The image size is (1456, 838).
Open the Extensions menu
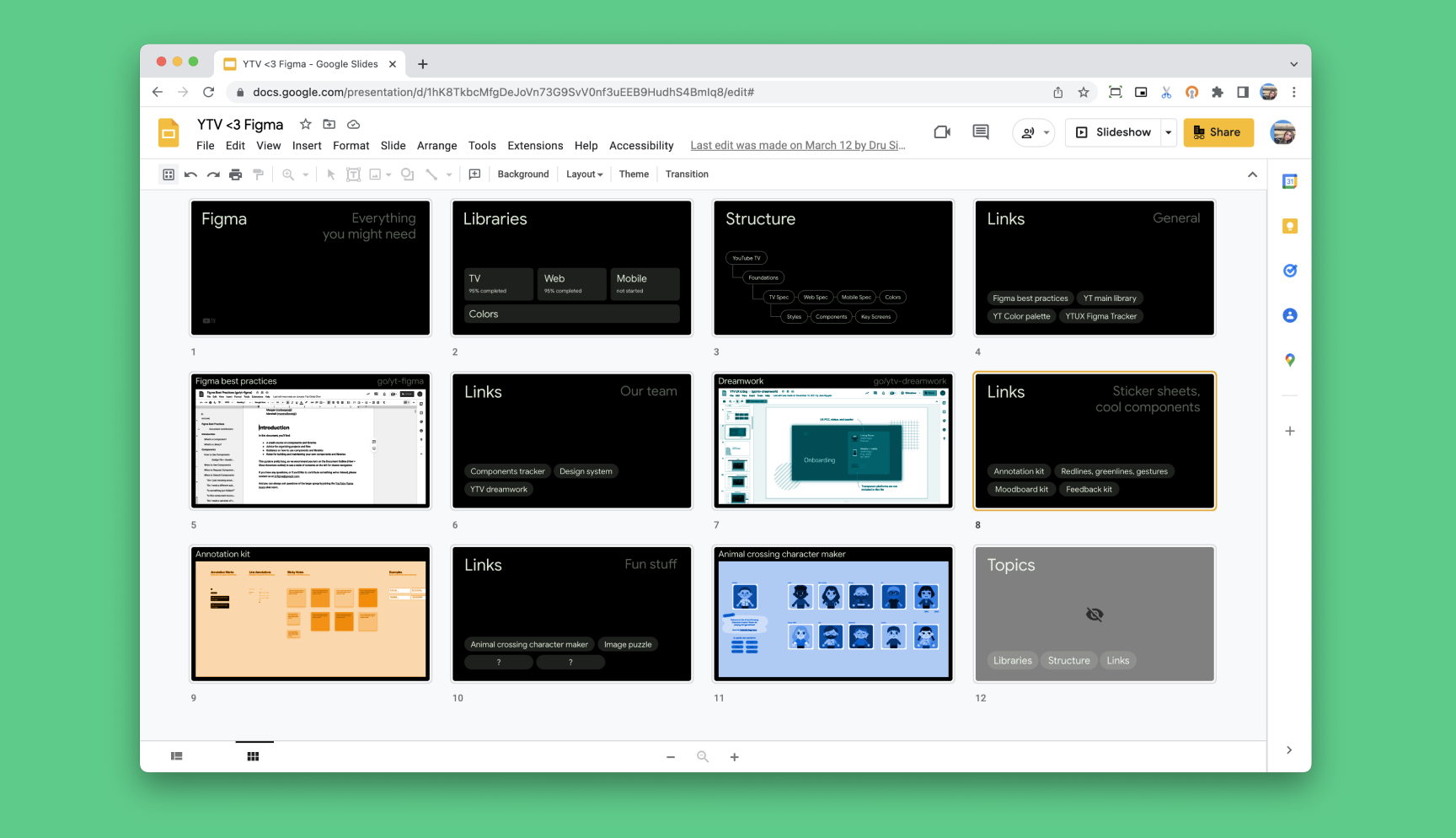pos(535,146)
